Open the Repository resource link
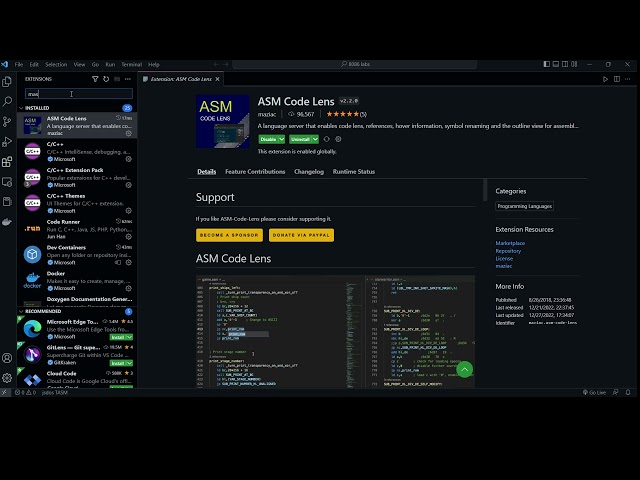The height and width of the screenshot is (480, 640). pyautogui.click(x=508, y=251)
